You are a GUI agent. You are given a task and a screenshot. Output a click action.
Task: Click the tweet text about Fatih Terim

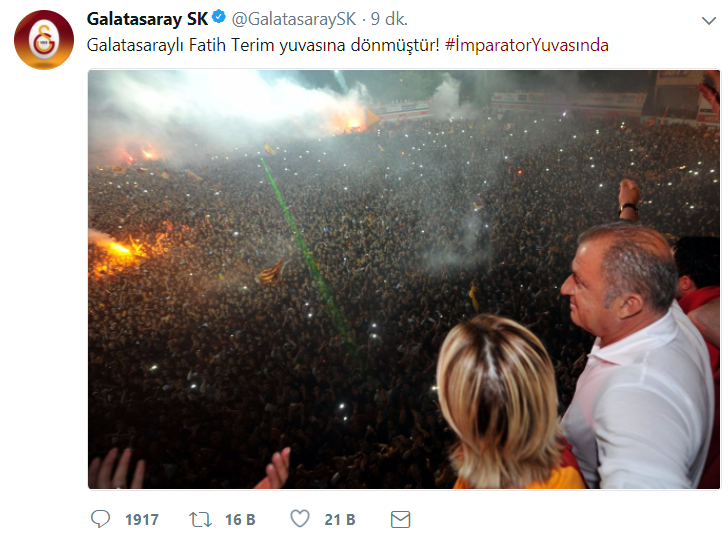click(263, 46)
